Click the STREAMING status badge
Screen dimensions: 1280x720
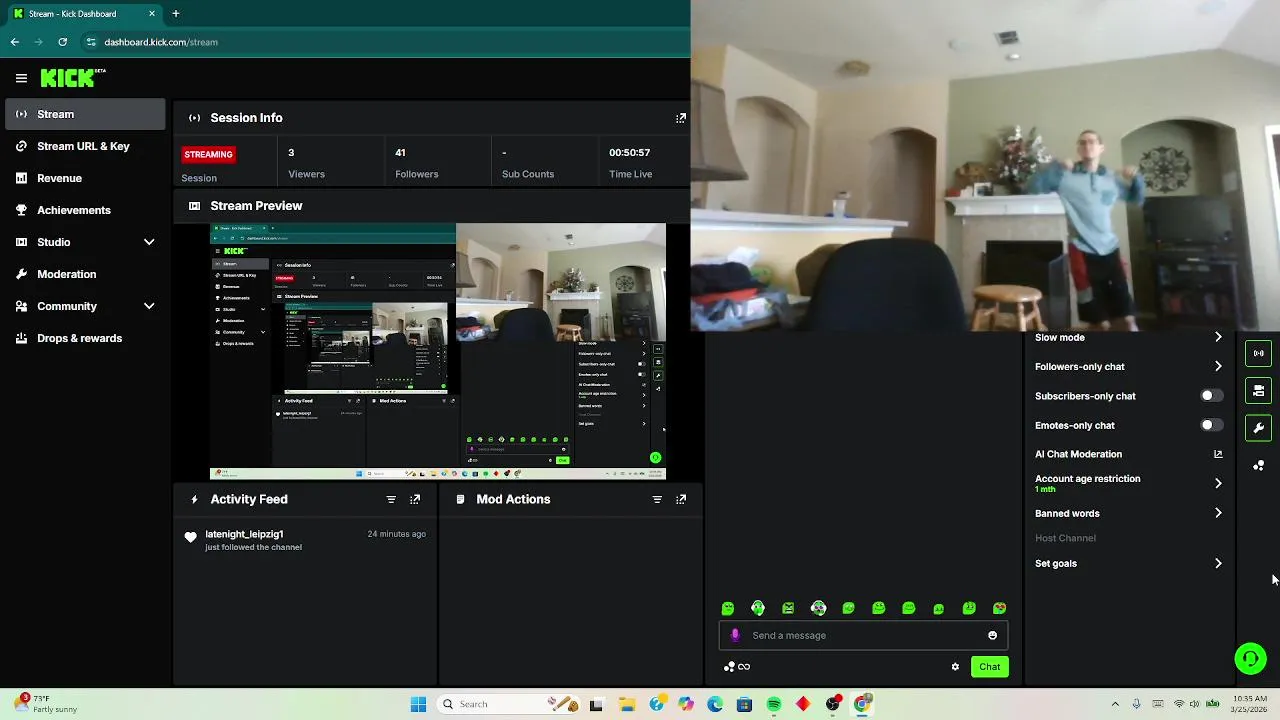[x=208, y=154]
